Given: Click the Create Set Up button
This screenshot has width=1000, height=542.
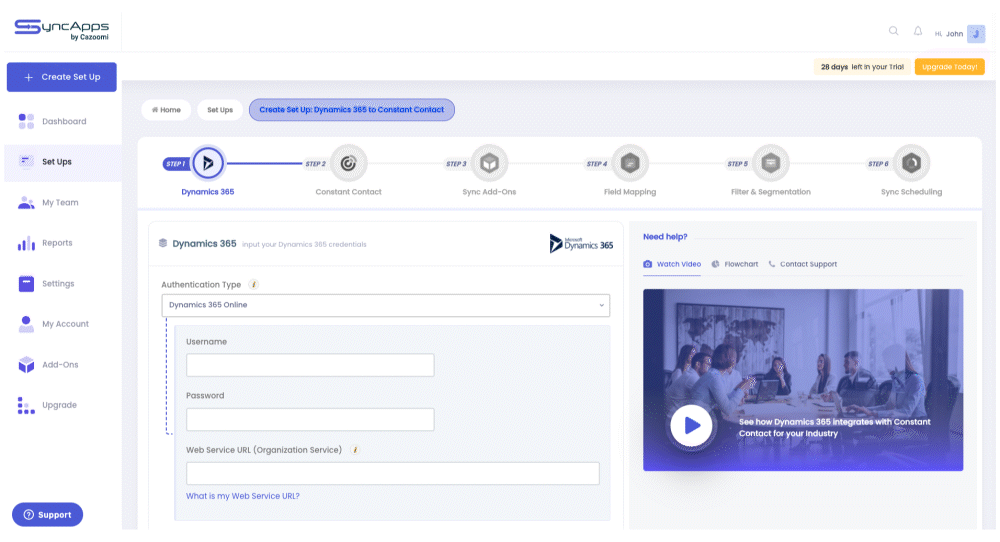Looking at the screenshot, I should pyautogui.click(x=62, y=77).
